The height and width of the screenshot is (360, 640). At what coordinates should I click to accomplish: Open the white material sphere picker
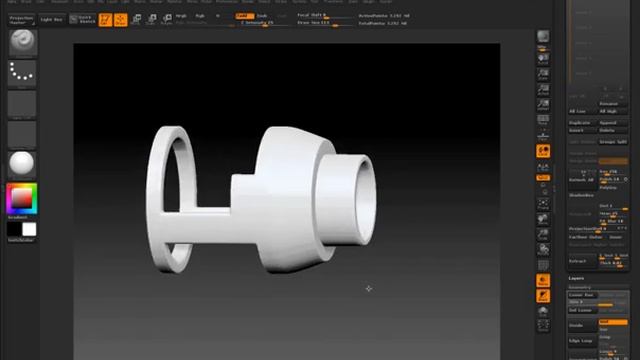(22, 164)
